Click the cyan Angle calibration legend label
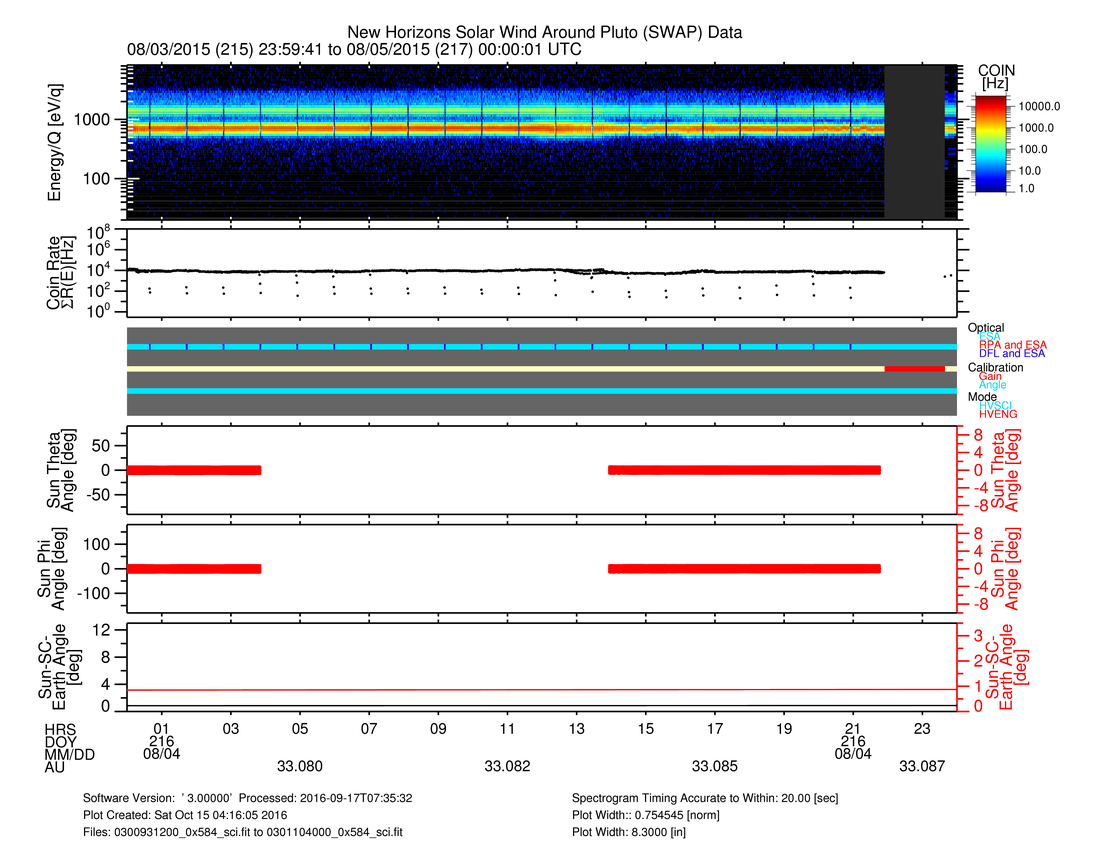1100x850 pixels. (x=993, y=385)
